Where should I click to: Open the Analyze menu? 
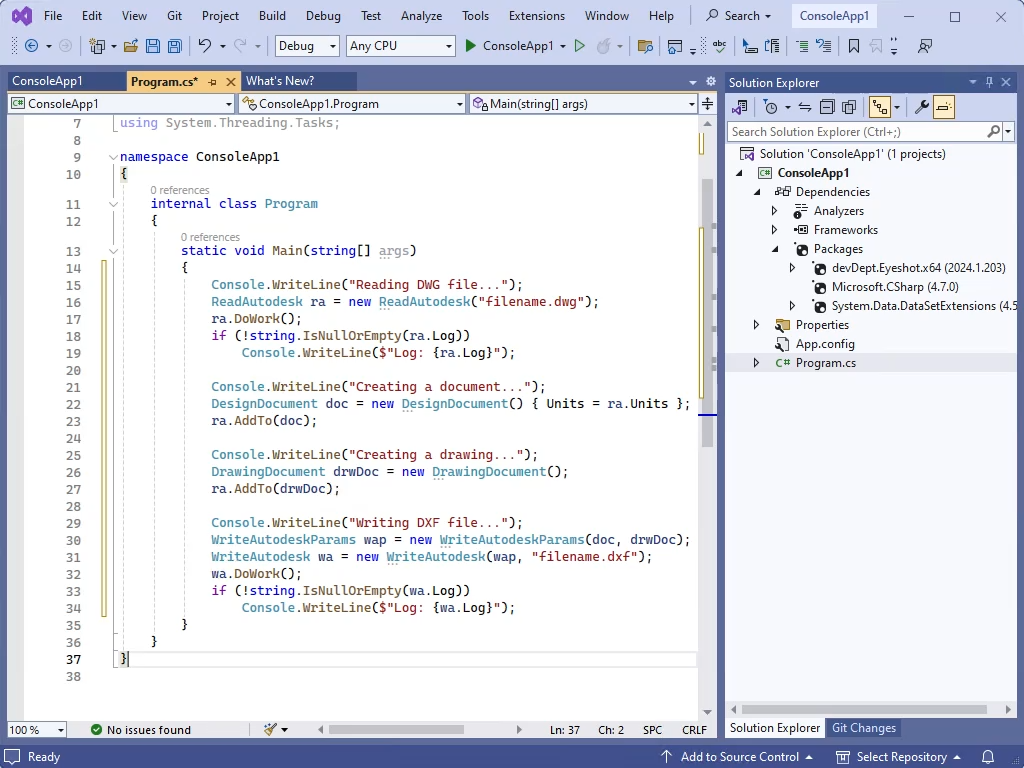point(421,16)
